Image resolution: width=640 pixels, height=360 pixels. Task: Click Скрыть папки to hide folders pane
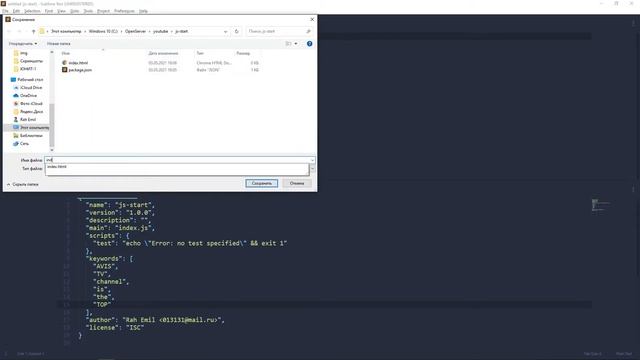[x=22, y=184]
